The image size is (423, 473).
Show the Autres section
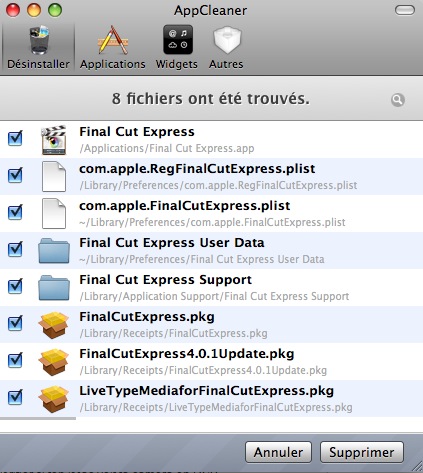pos(226,48)
